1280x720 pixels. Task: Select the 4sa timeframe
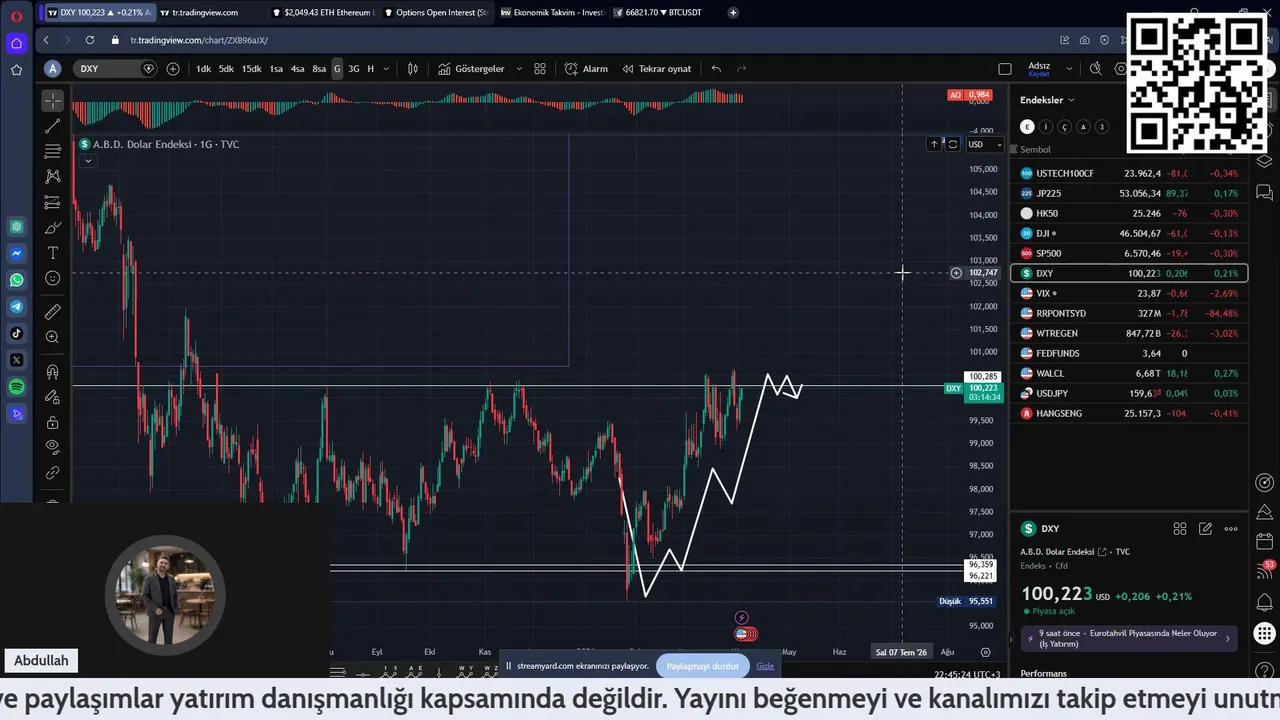click(x=297, y=69)
